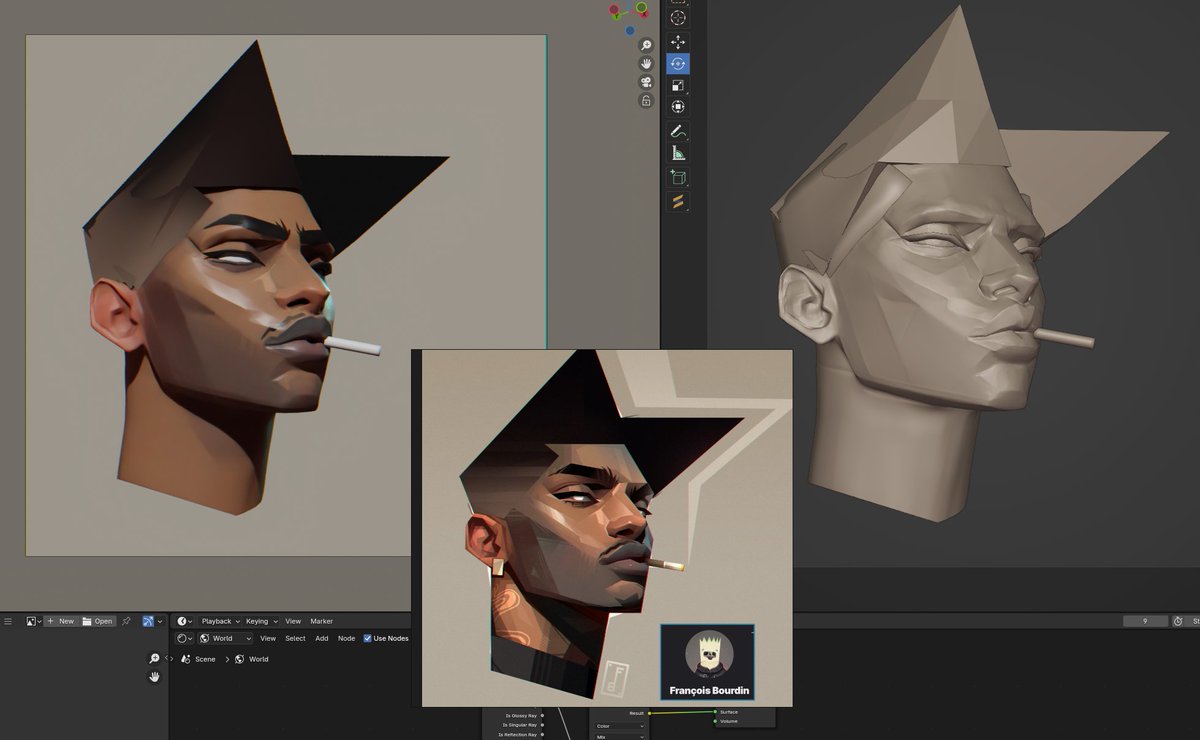
Task: Click the New image button
Action: pyautogui.click(x=60, y=621)
